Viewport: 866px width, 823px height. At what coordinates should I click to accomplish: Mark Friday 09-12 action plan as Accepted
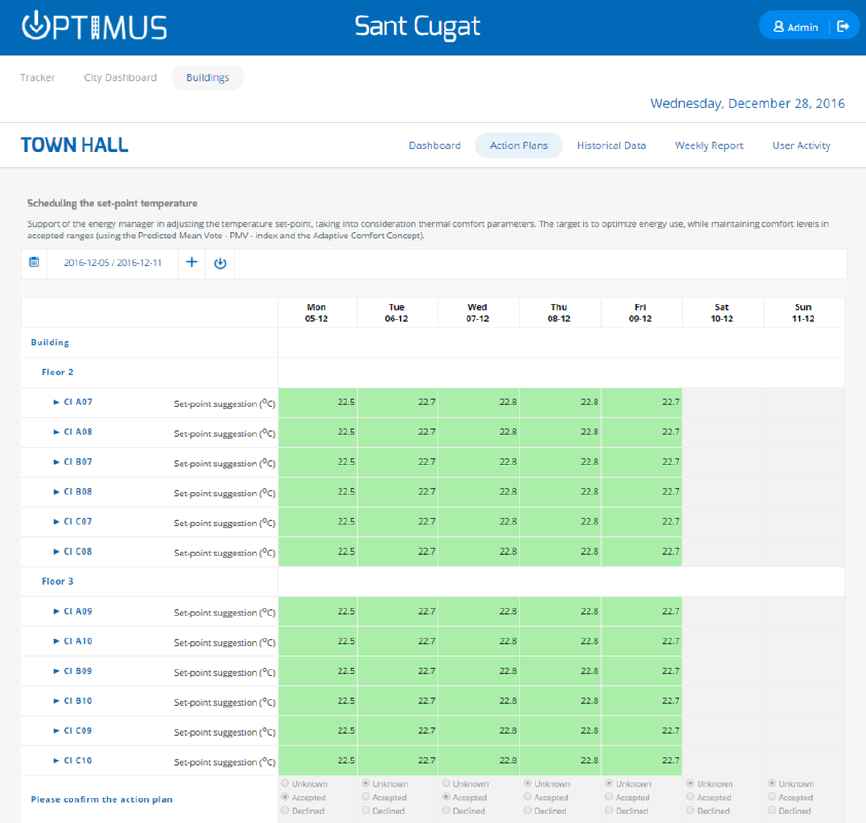click(610, 798)
